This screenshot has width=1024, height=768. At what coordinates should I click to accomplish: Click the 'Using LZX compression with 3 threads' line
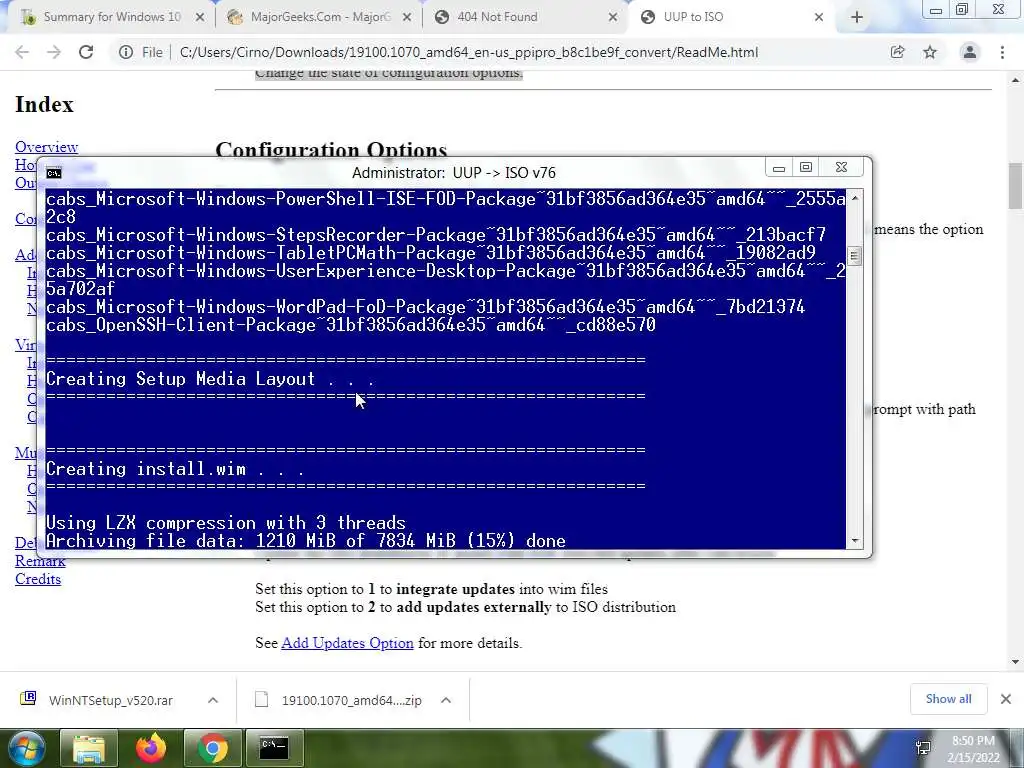coord(226,522)
